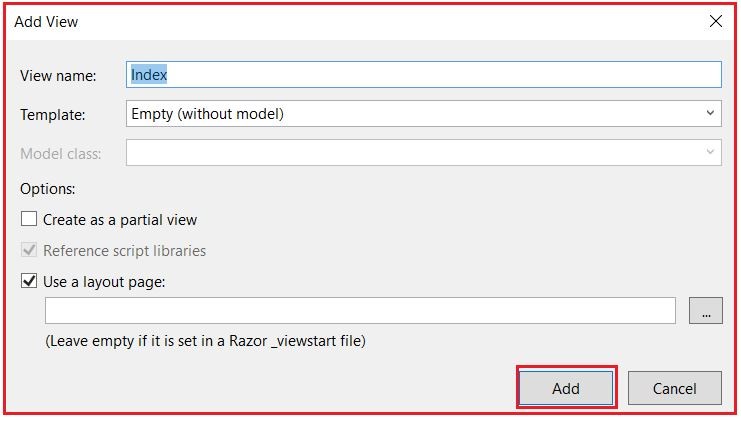Click the 'View name:' field label
The height and width of the screenshot is (421, 741).
coord(58,76)
